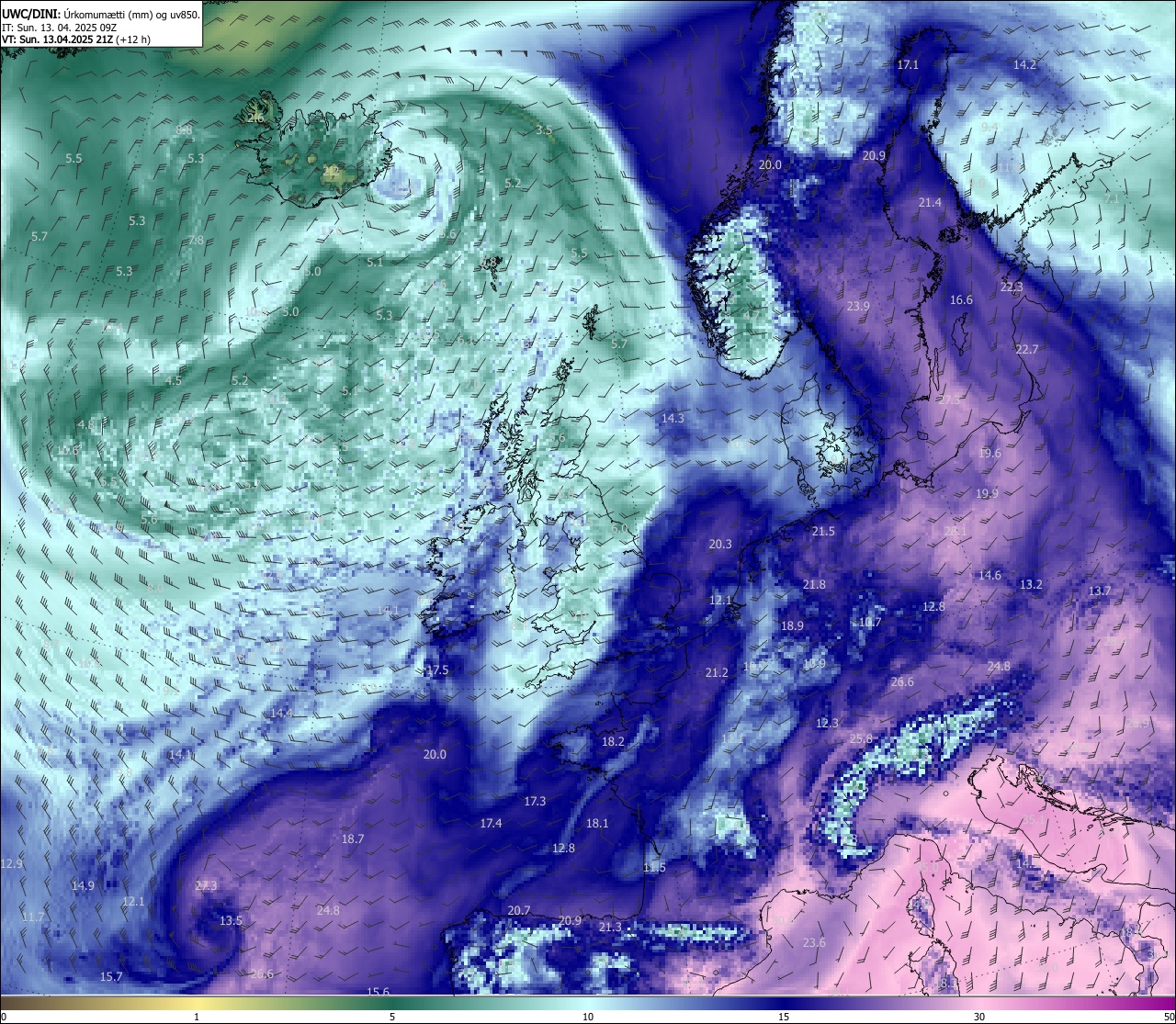Click the colorbar tick label 5
The image size is (1176, 1024).
[392, 1017]
